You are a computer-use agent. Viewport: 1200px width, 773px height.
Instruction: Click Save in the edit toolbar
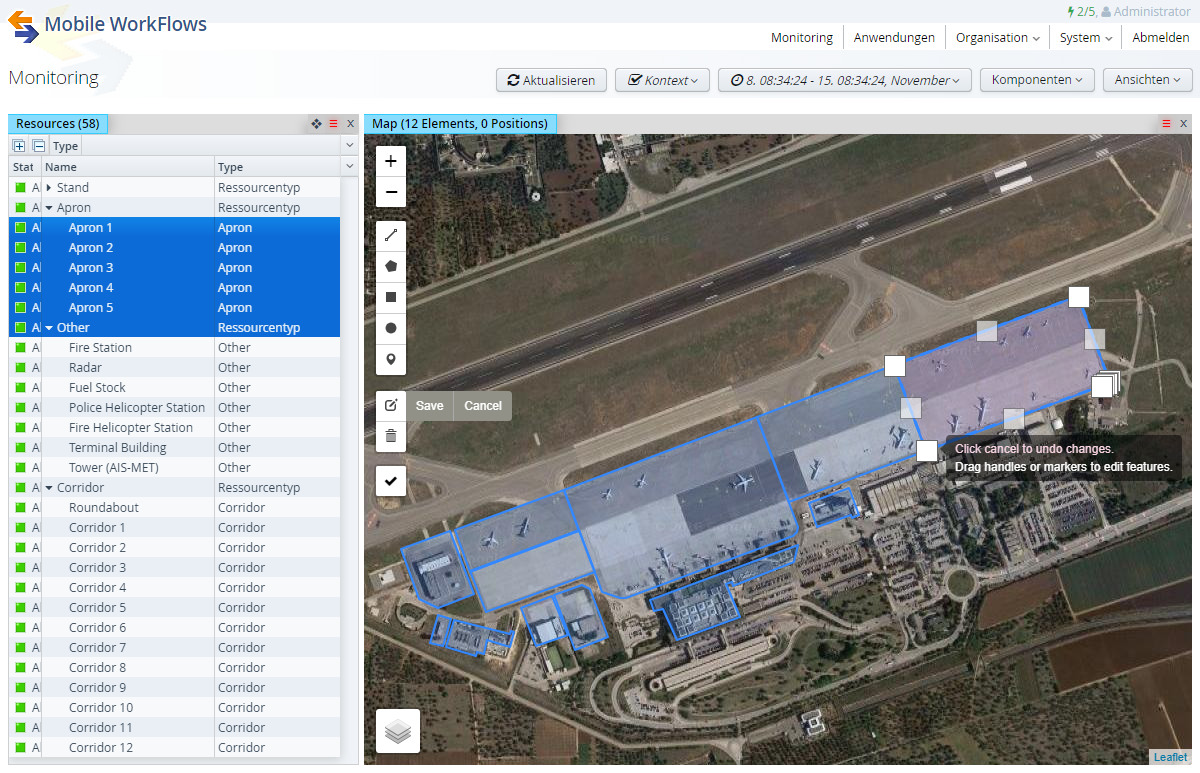click(429, 406)
